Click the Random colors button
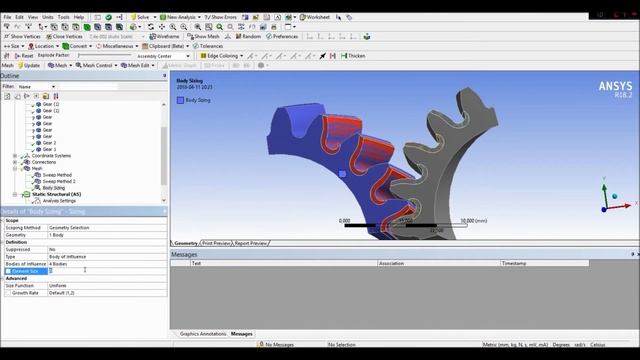The width and height of the screenshot is (640, 360). (248, 36)
